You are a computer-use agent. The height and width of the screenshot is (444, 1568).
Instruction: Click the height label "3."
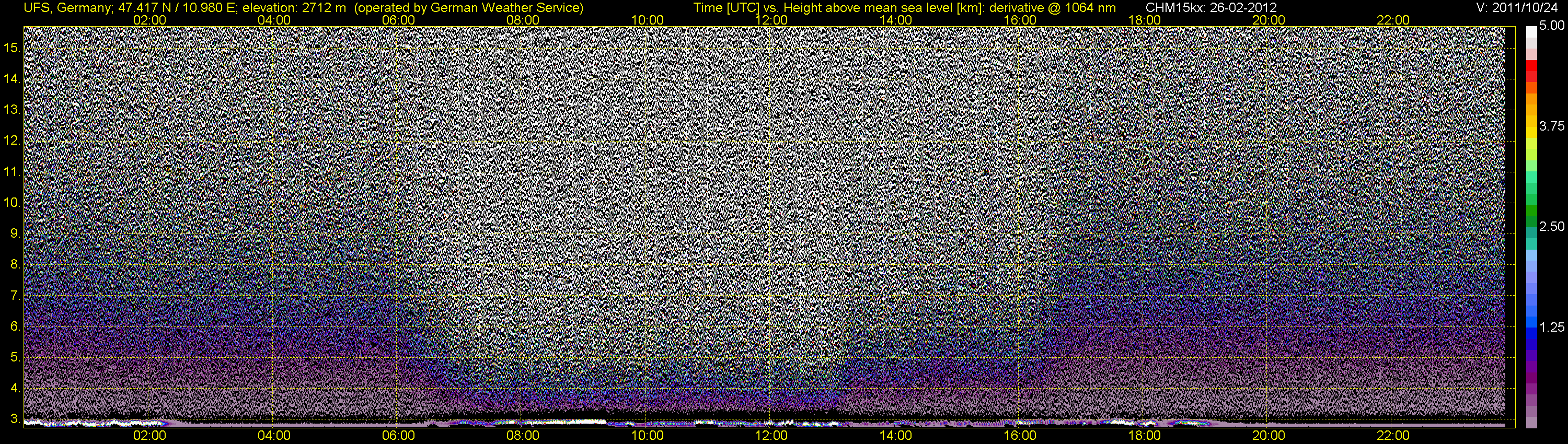tap(15, 419)
